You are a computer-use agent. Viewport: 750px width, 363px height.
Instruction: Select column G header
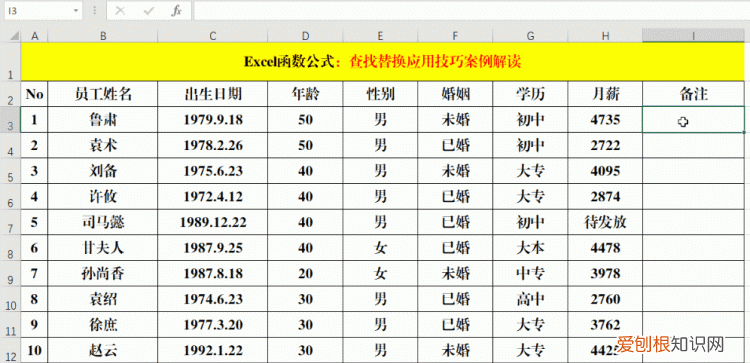530,36
